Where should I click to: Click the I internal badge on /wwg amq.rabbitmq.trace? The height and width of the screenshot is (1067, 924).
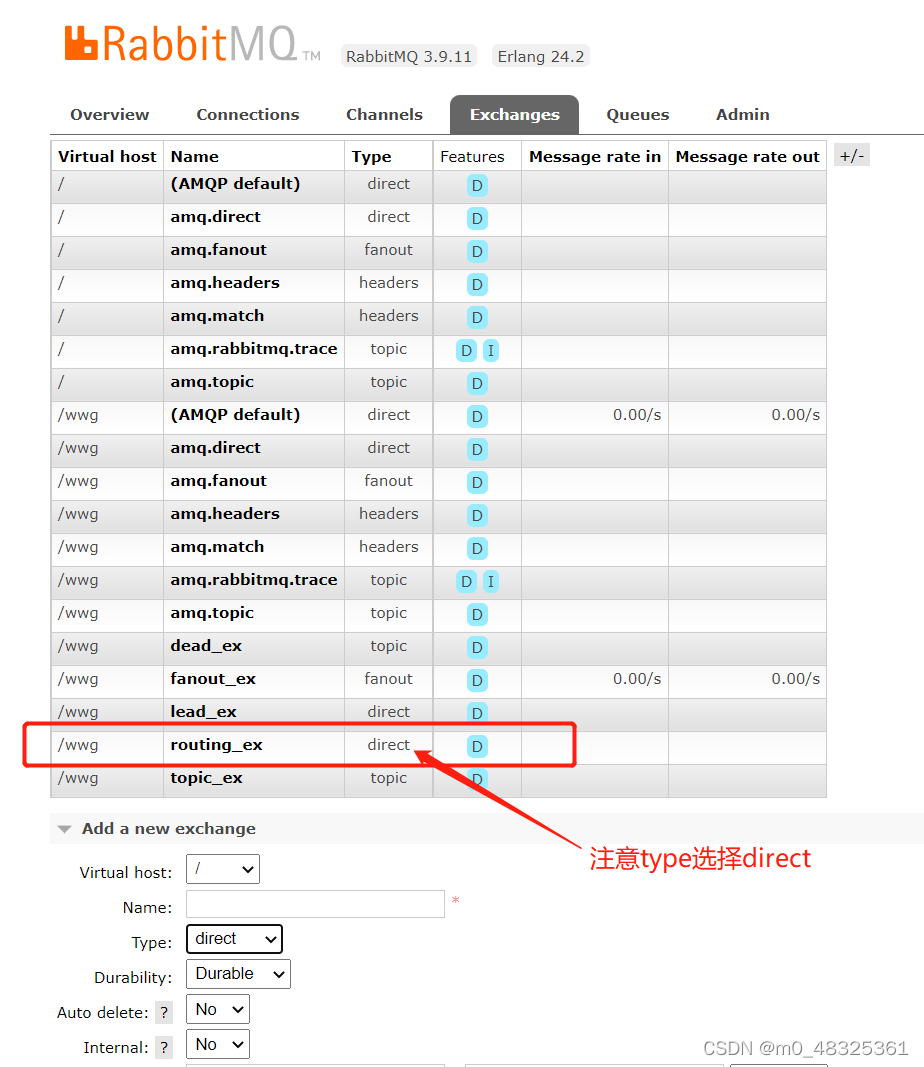491,581
